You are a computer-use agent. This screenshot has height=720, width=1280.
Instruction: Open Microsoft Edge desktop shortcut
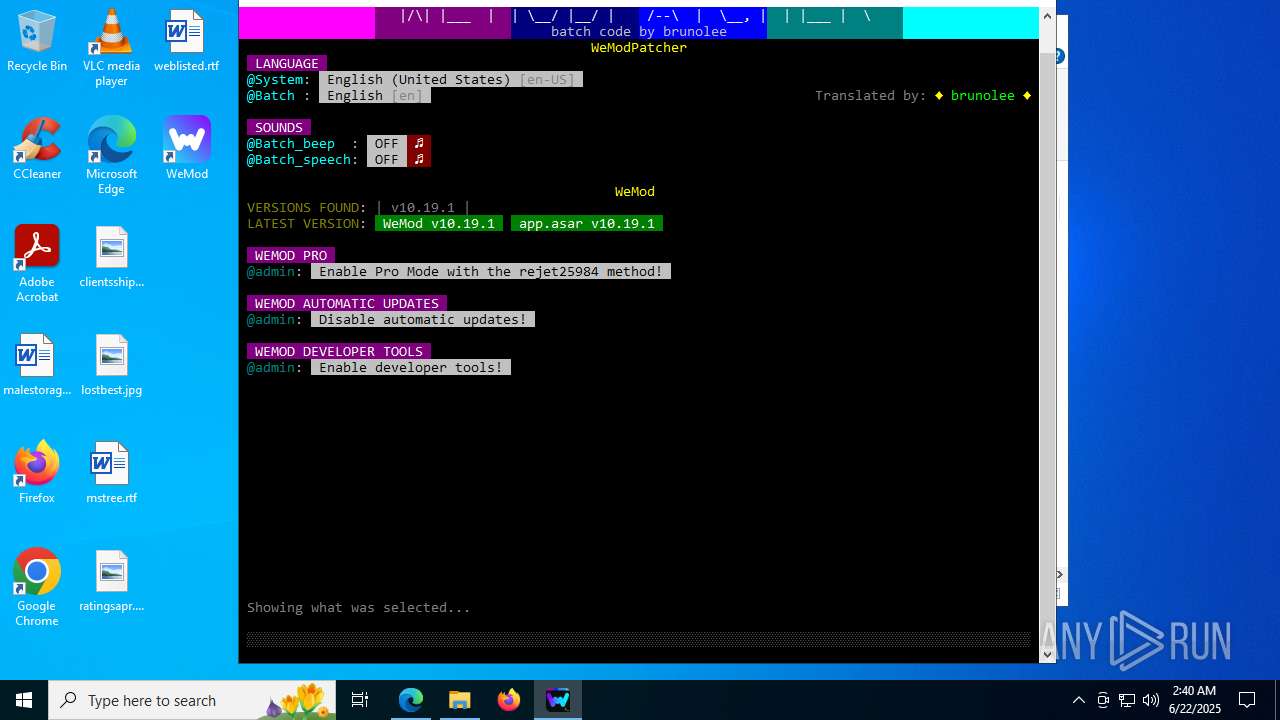pyautogui.click(x=111, y=155)
